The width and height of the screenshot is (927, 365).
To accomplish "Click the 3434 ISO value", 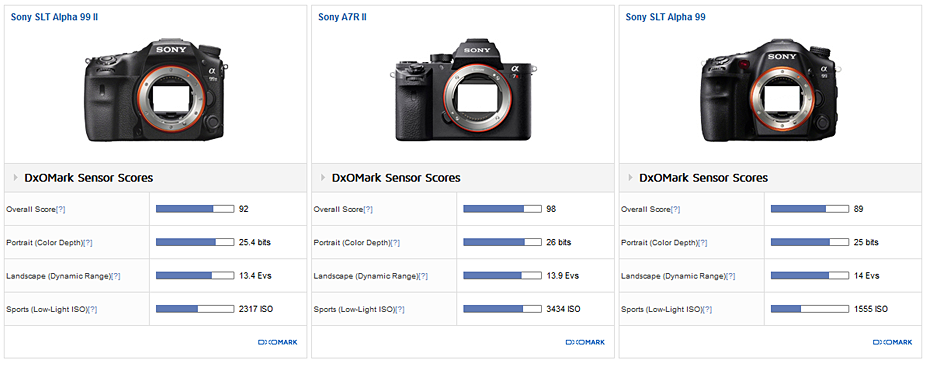I will coord(563,309).
